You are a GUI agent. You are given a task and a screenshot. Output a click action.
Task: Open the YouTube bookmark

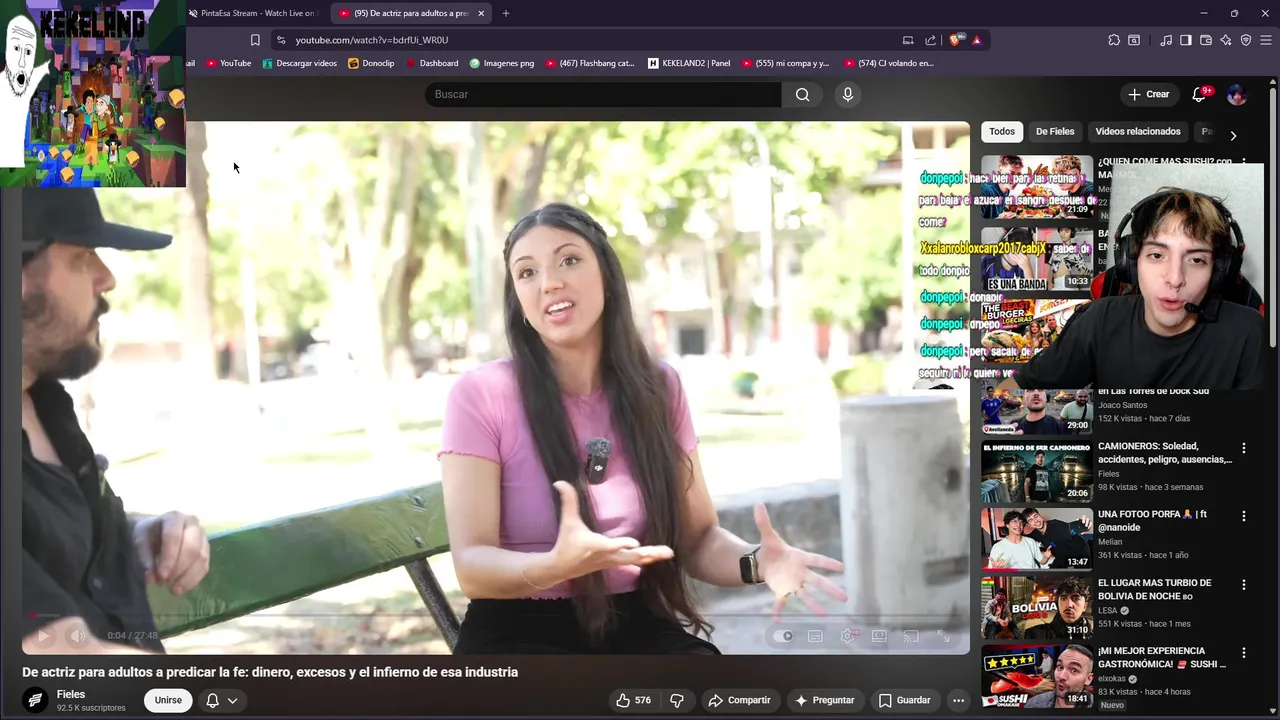coord(229,63)
